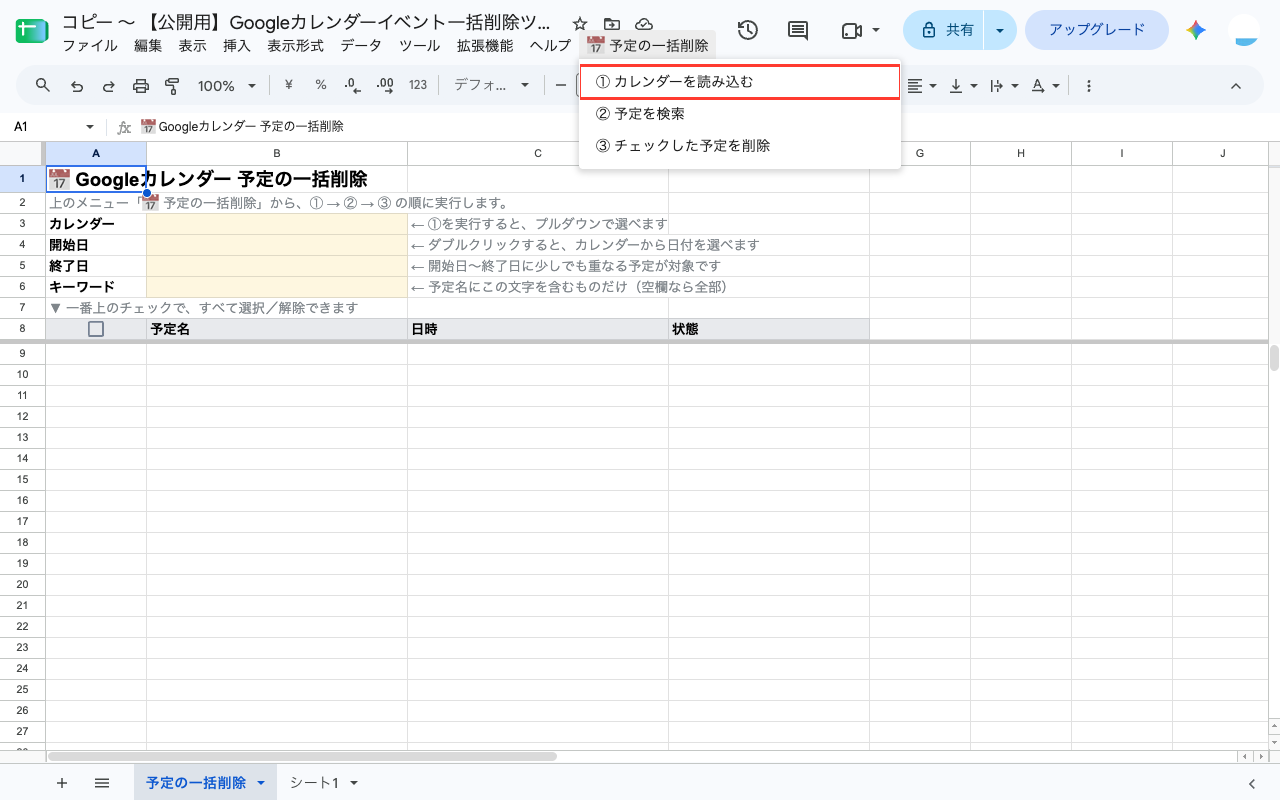Viewport: 1280px width, 800px height.
Task: Open the 123 number format menu
Action: (x=418, y=85)
